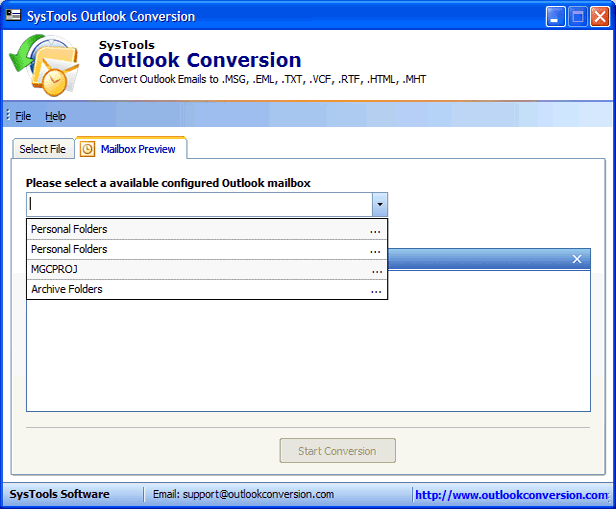This screenshot has height=509, width=616.
Task: Click the clock icon on Mailbox Preview tab
Action: [87, 149]
